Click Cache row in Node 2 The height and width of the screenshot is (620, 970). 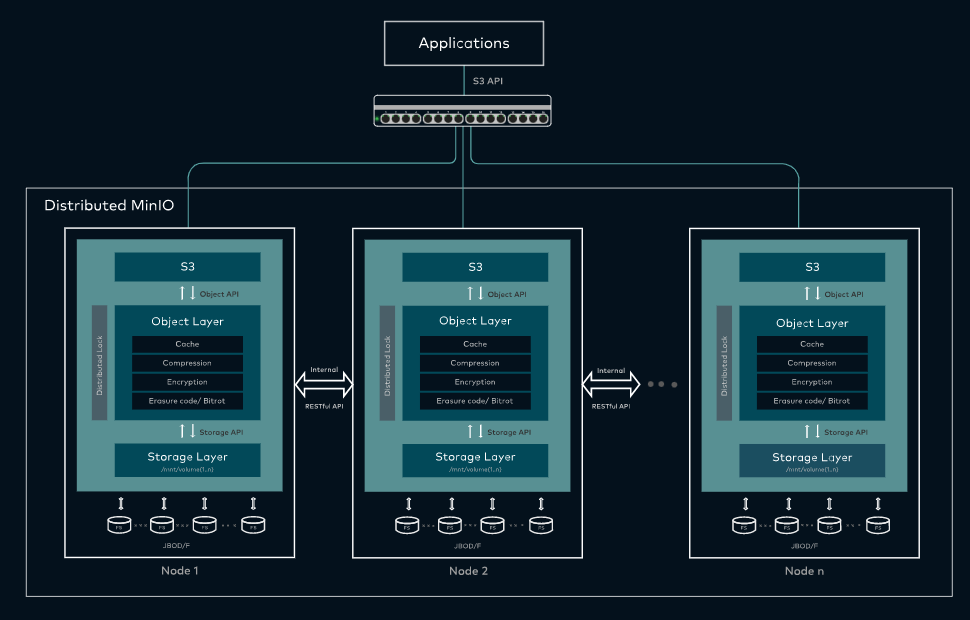tap(475, 344)
